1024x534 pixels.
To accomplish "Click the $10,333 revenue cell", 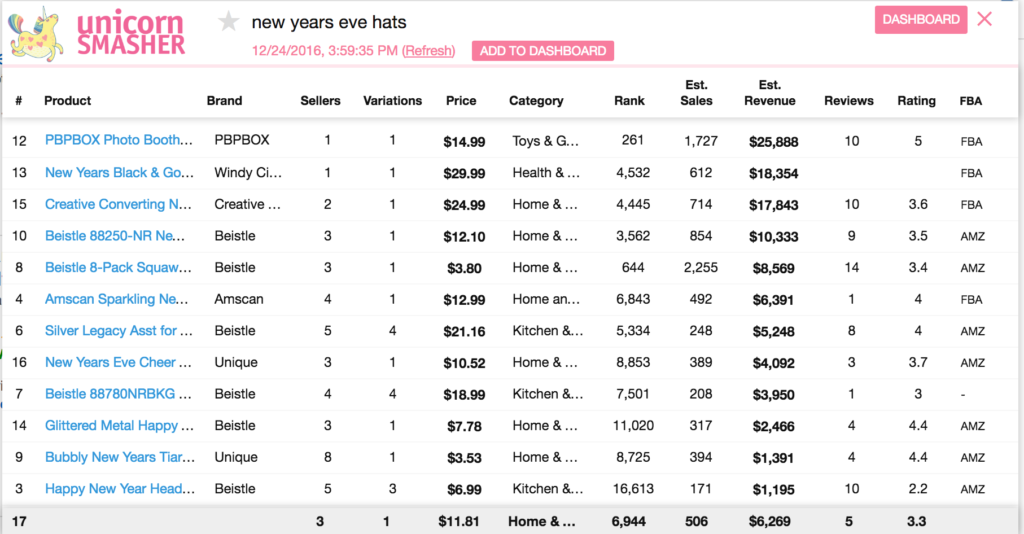I will coord(773,237).
